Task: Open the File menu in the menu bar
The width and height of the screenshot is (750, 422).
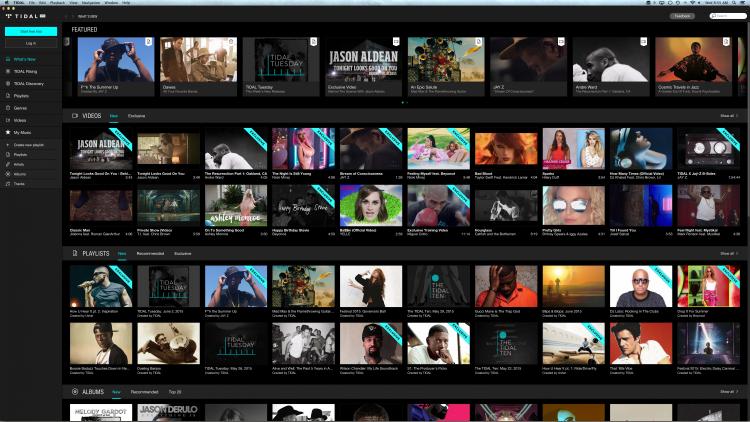Action: point(32,2)
